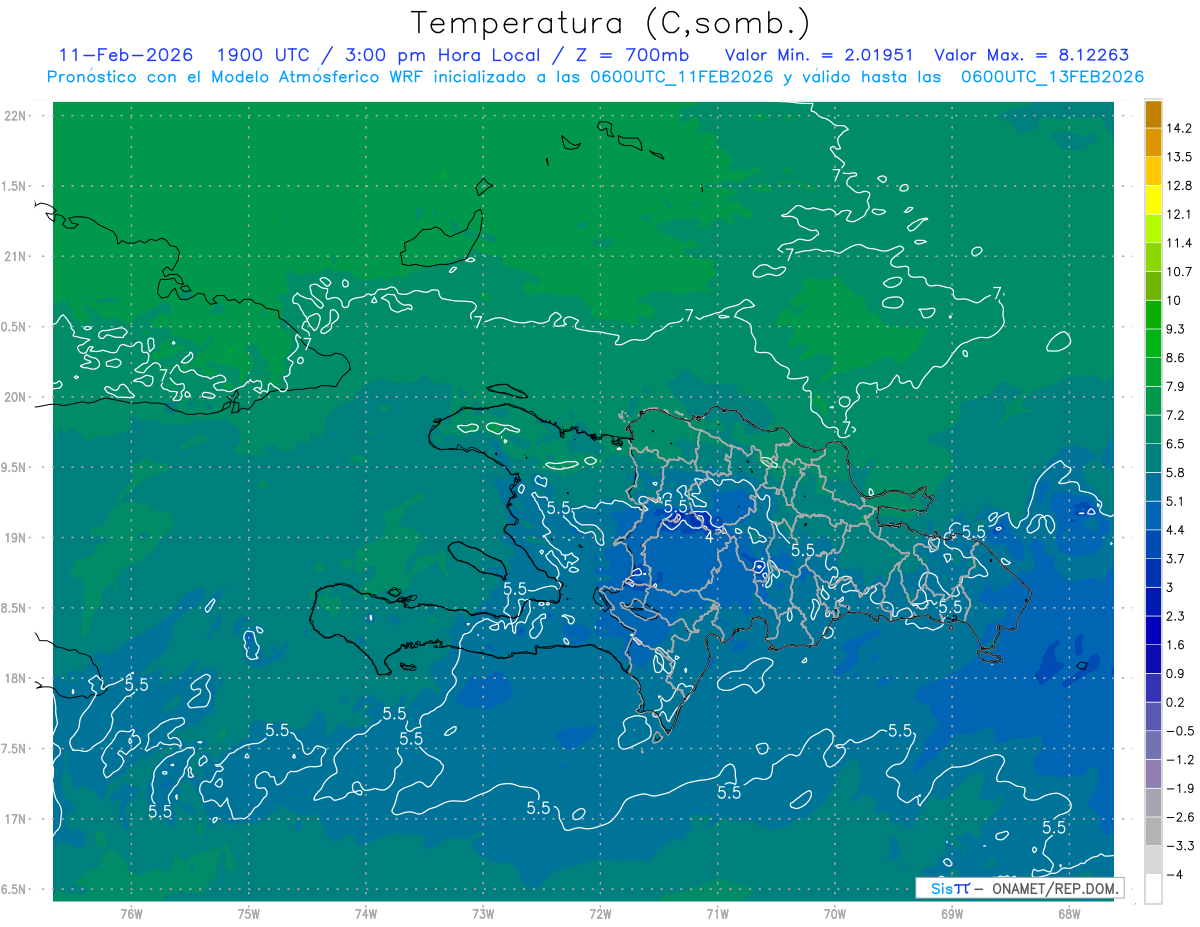Click the '14.2' colorbar label
The image size is (1200, 927).
tap(1181, 128)
